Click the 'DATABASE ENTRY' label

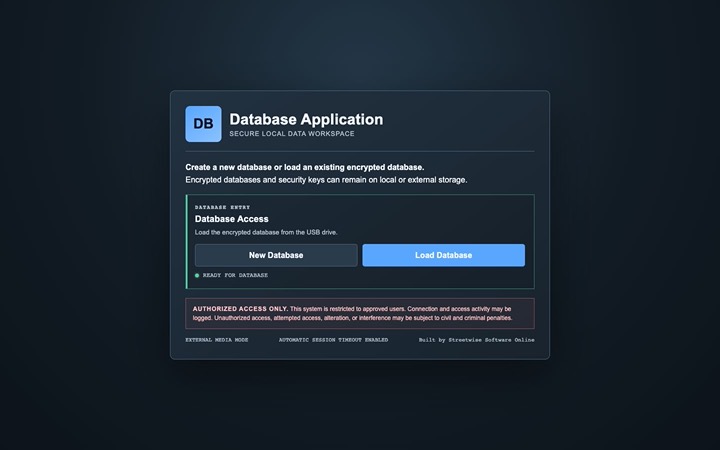pyautogui.click(x=222, y=207)
